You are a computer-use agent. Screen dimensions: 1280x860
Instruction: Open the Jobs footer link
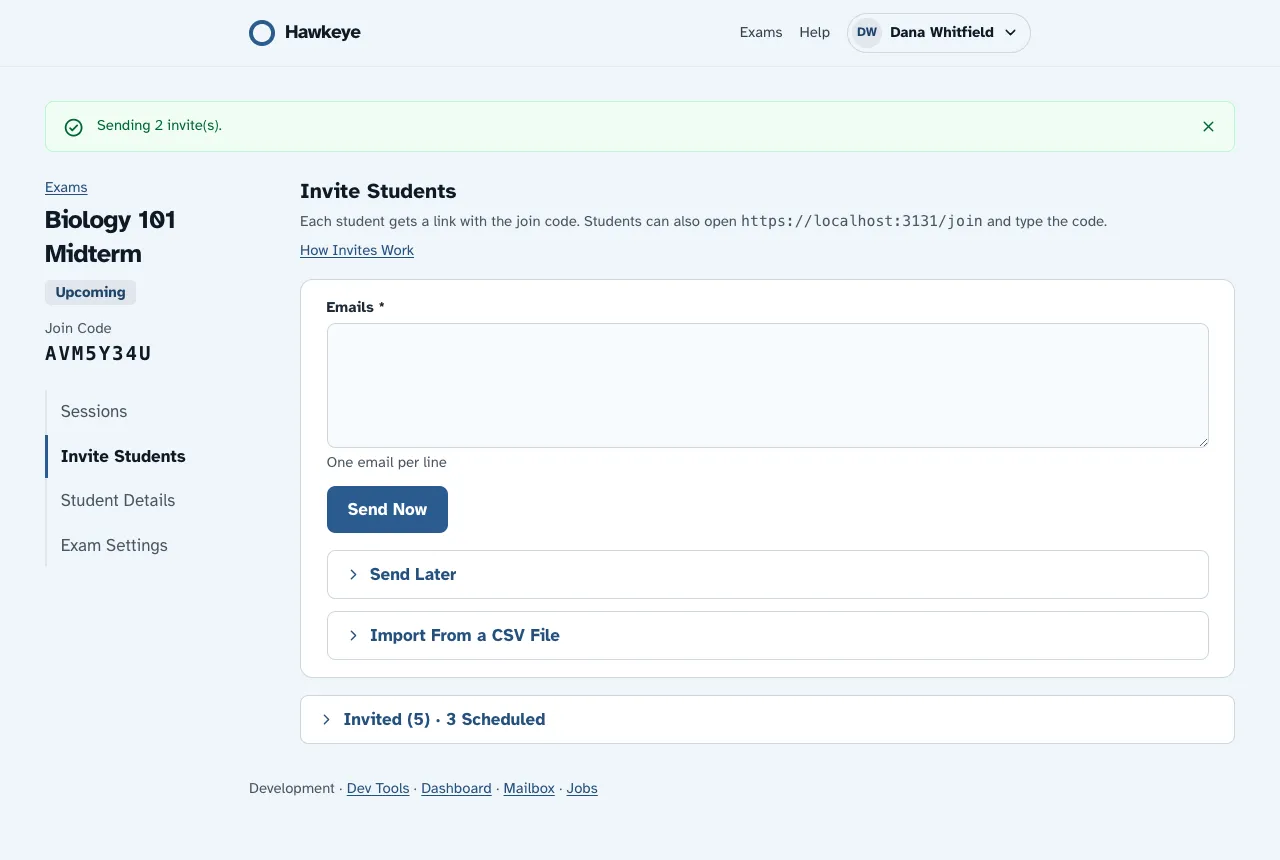tap(582, 789)
